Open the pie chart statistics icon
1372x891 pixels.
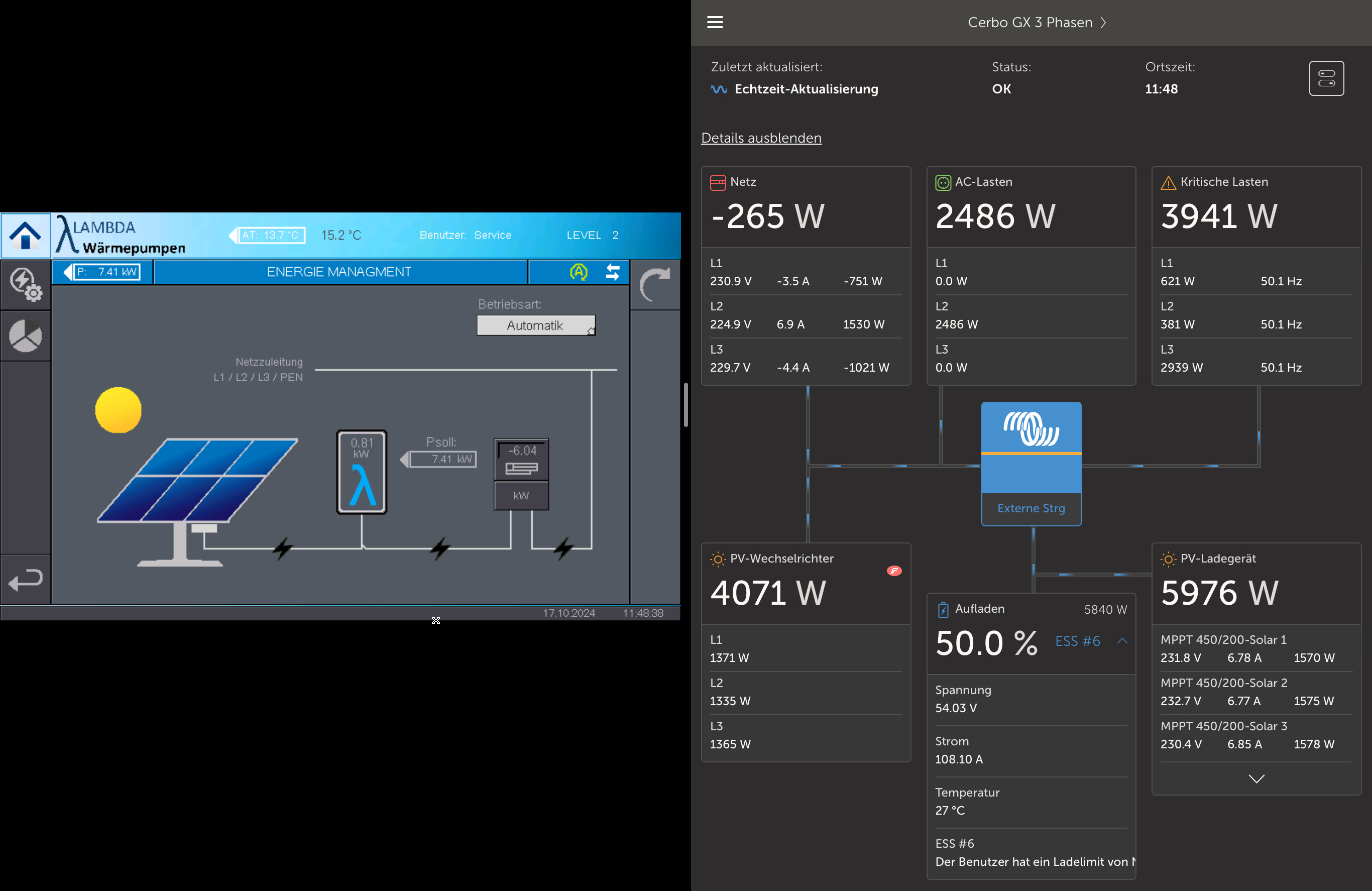tap(26, 336)
